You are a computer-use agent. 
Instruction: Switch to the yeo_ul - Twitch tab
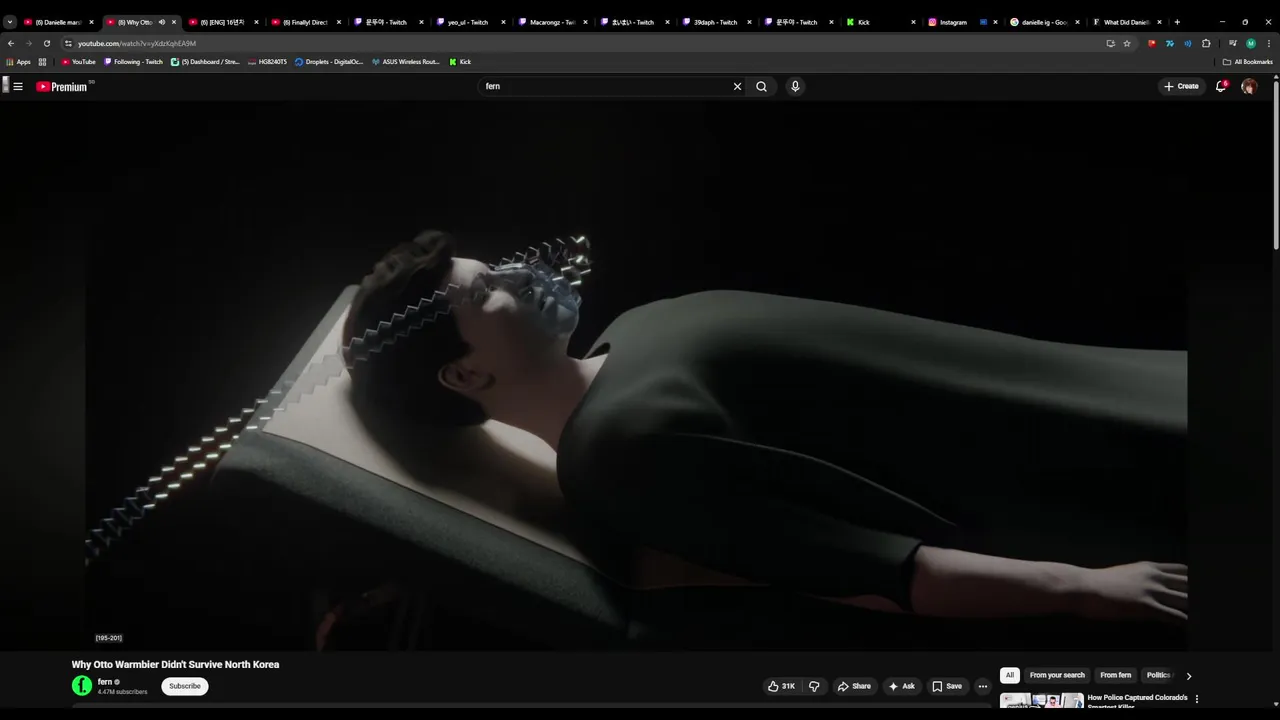[x=469, y=22]
